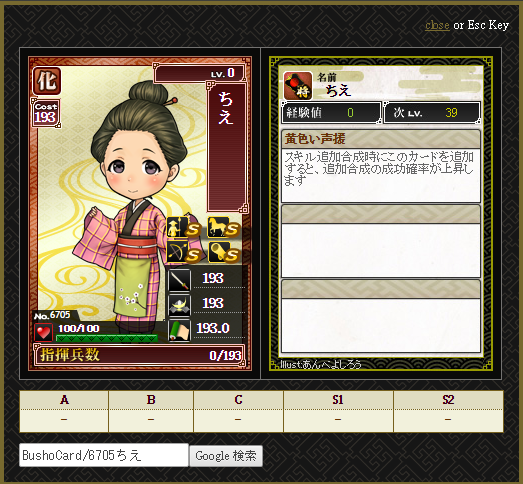Click the 化 rarity badge icon
Viewport: 523px width, 484px height.
tap(47, 81)
